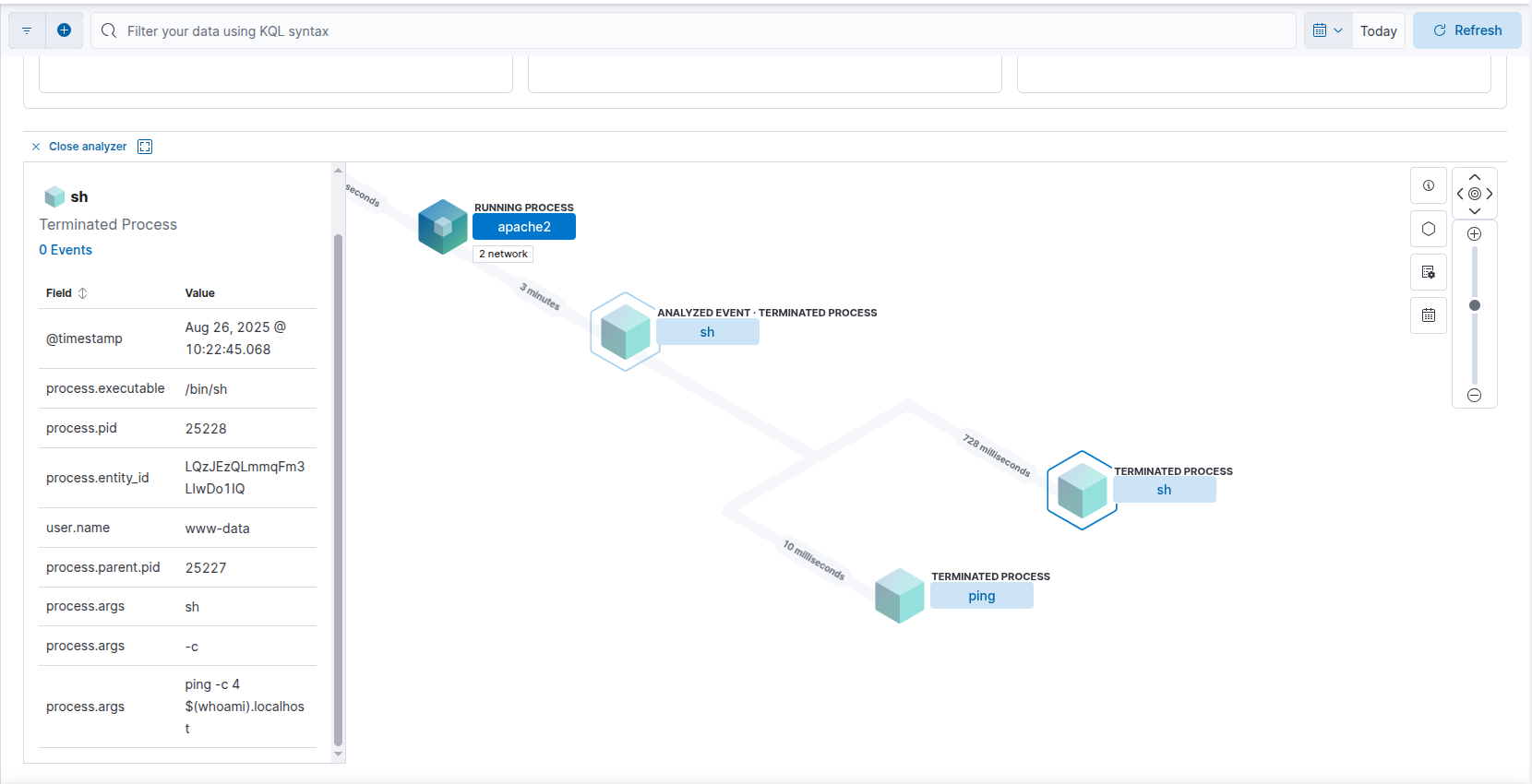
Task: Pan the graph right with the arrow
Action: point(1490,194)
